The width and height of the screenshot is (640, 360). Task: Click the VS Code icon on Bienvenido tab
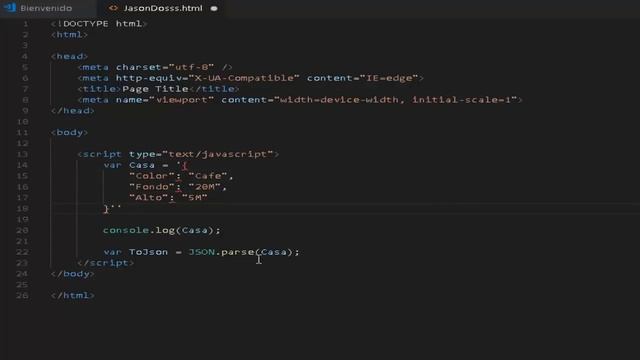pos(10,8)
